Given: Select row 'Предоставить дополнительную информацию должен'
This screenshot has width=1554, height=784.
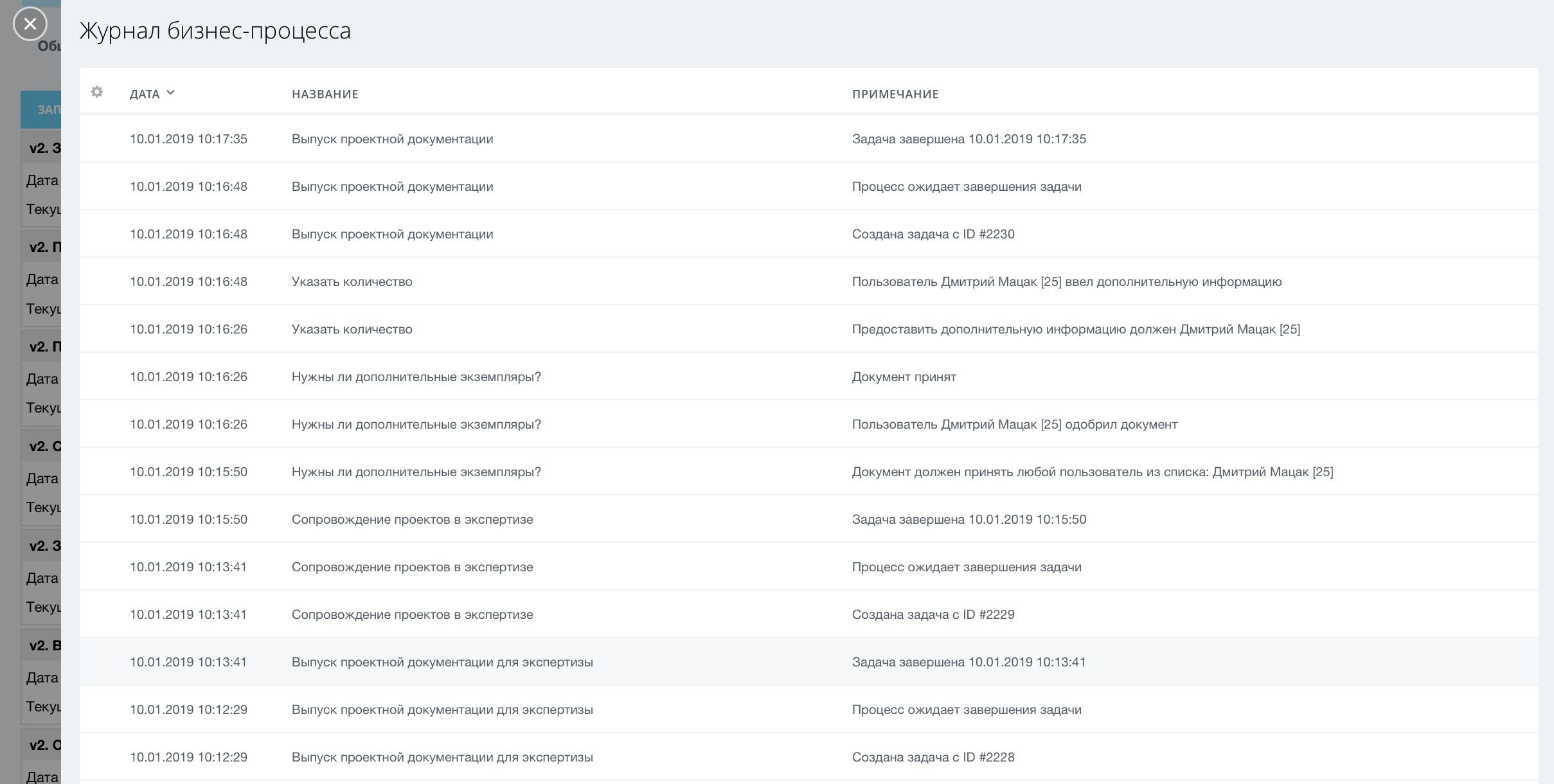Looking at the screenshot, I should coord(1075,329).
